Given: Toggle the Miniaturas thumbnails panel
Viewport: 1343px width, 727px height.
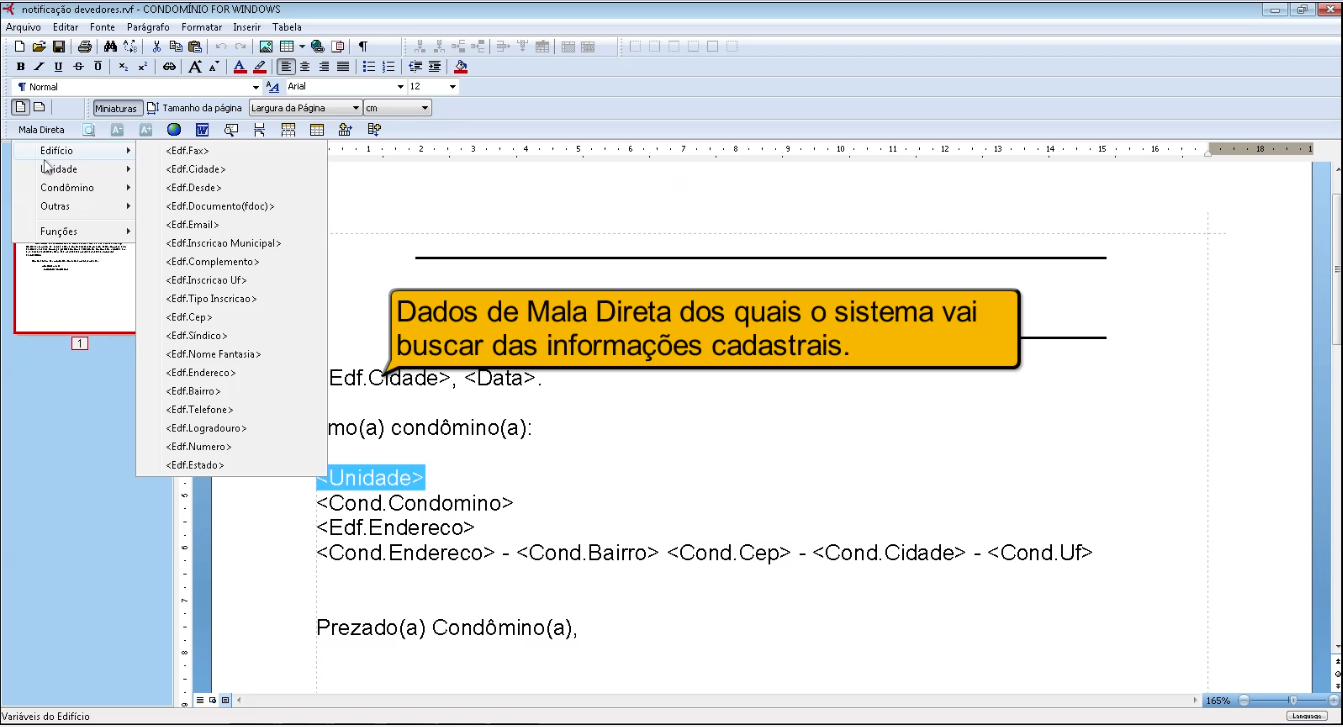Looking at the screenshot, I should (x=115, y=108).
